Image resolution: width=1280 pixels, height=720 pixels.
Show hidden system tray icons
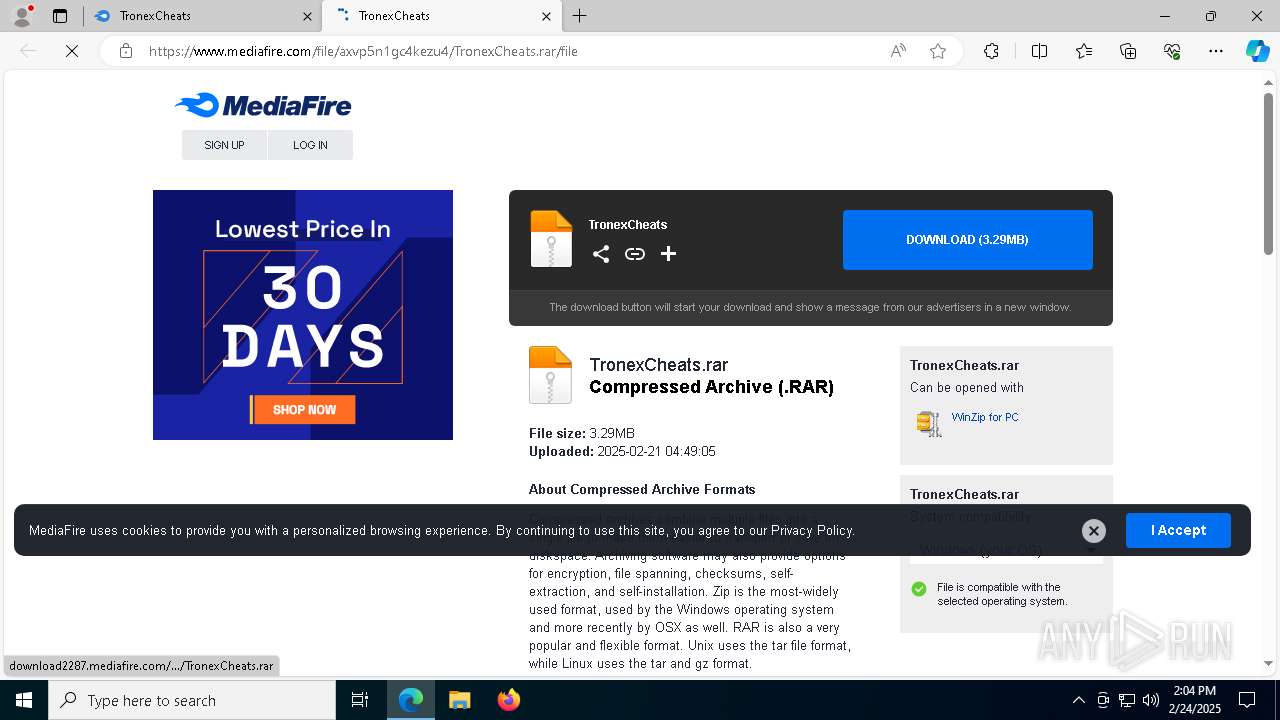1078,700
